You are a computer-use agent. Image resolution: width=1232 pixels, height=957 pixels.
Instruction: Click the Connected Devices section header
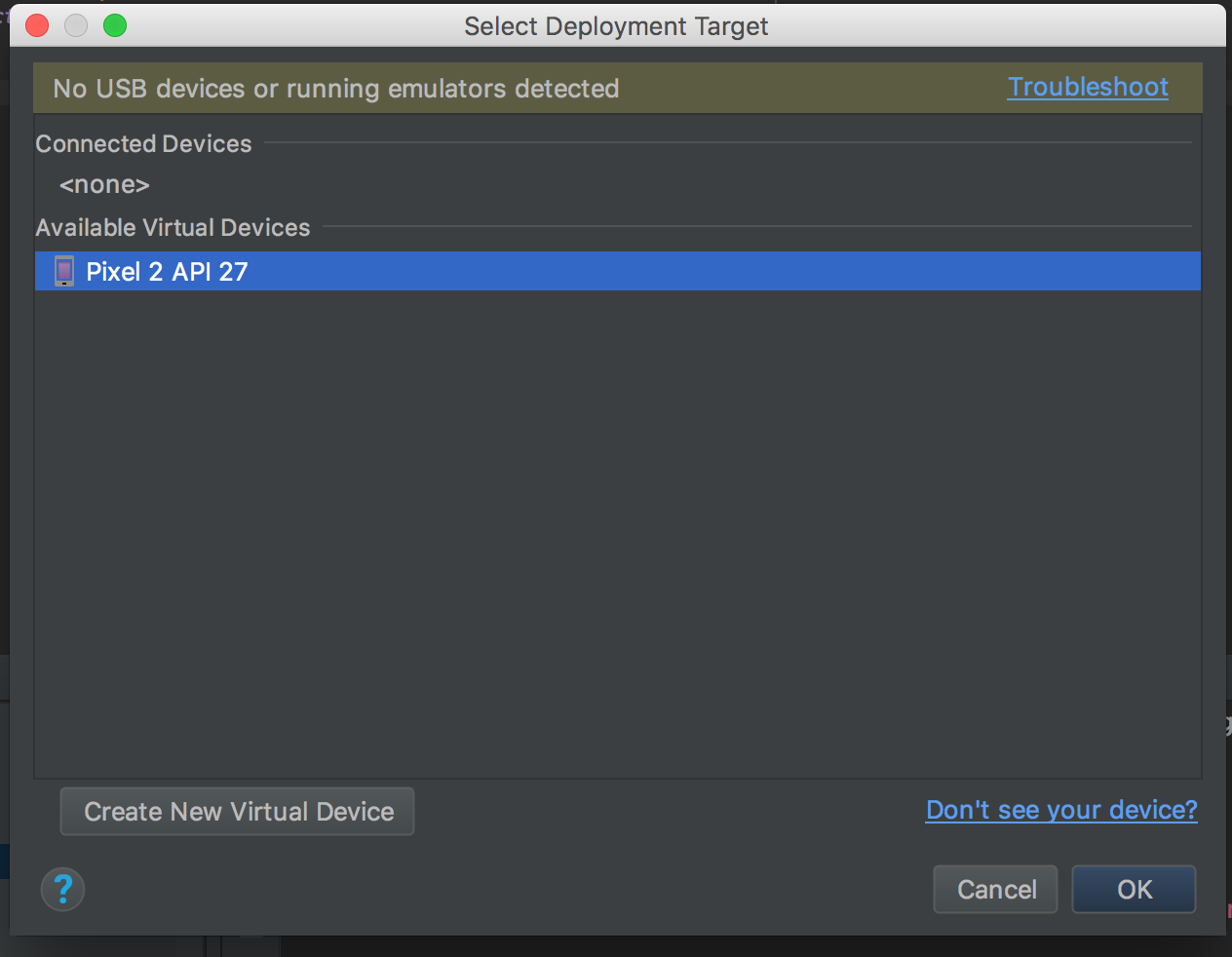[x=142, y=143]
